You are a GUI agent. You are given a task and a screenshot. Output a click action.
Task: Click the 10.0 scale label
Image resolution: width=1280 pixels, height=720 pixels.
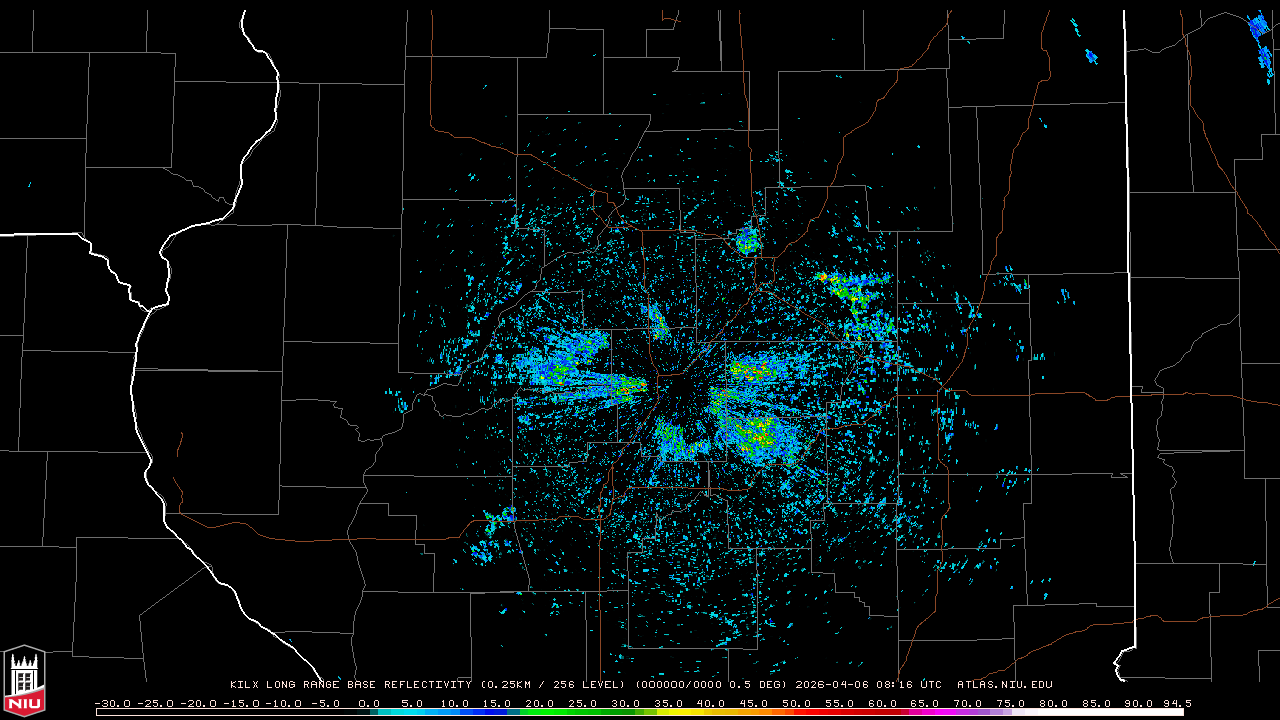455,704
